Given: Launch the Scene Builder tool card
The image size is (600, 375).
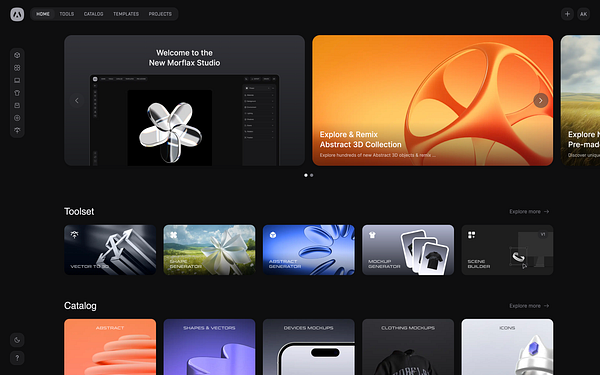Looking at the screenshot, I should [507, 250].
